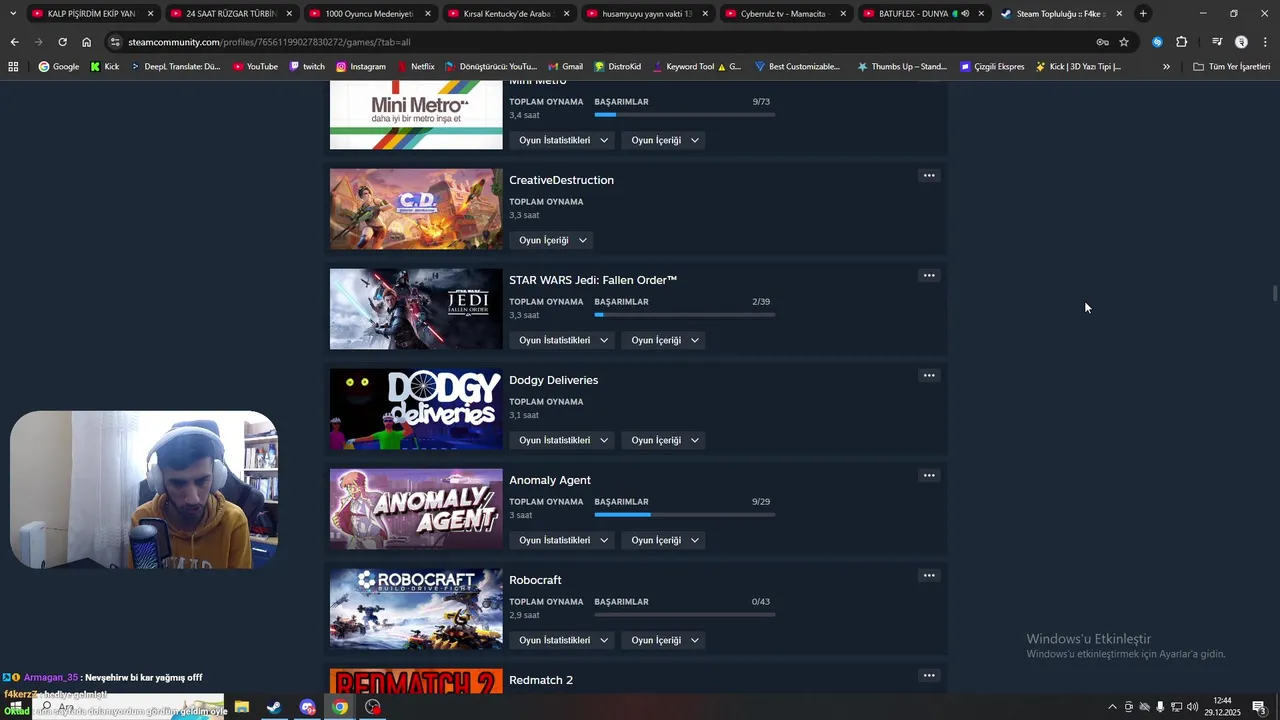The width and height of the screenshot is (1280, 720).
Task: Open Chrome three-dot menu
Action: click(1265, 42)
